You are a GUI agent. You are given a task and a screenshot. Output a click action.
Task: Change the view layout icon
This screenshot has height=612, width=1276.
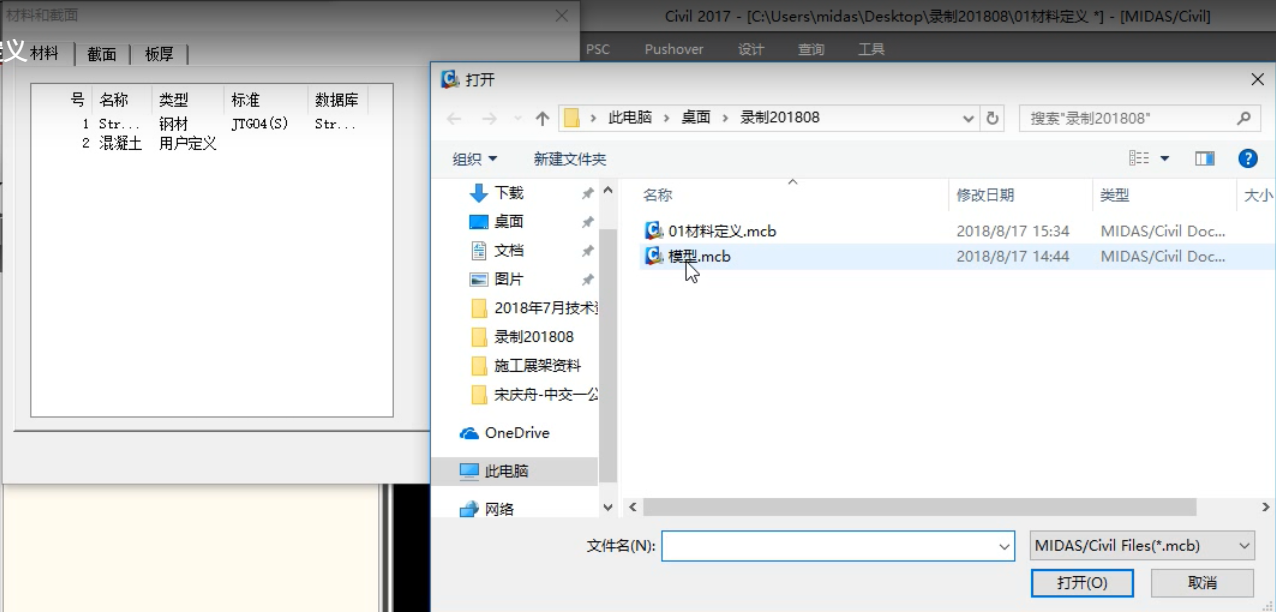[1139, 158]
